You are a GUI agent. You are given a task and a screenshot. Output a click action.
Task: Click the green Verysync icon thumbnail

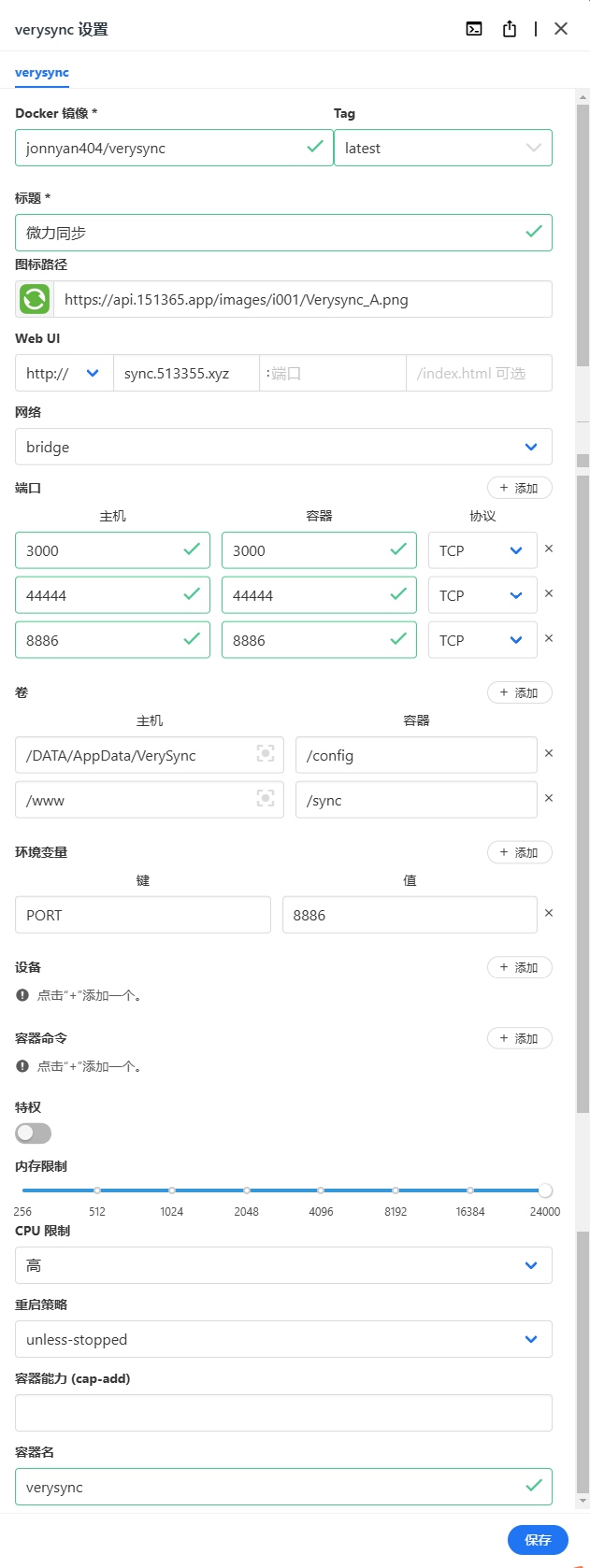[x=35, y=300]
